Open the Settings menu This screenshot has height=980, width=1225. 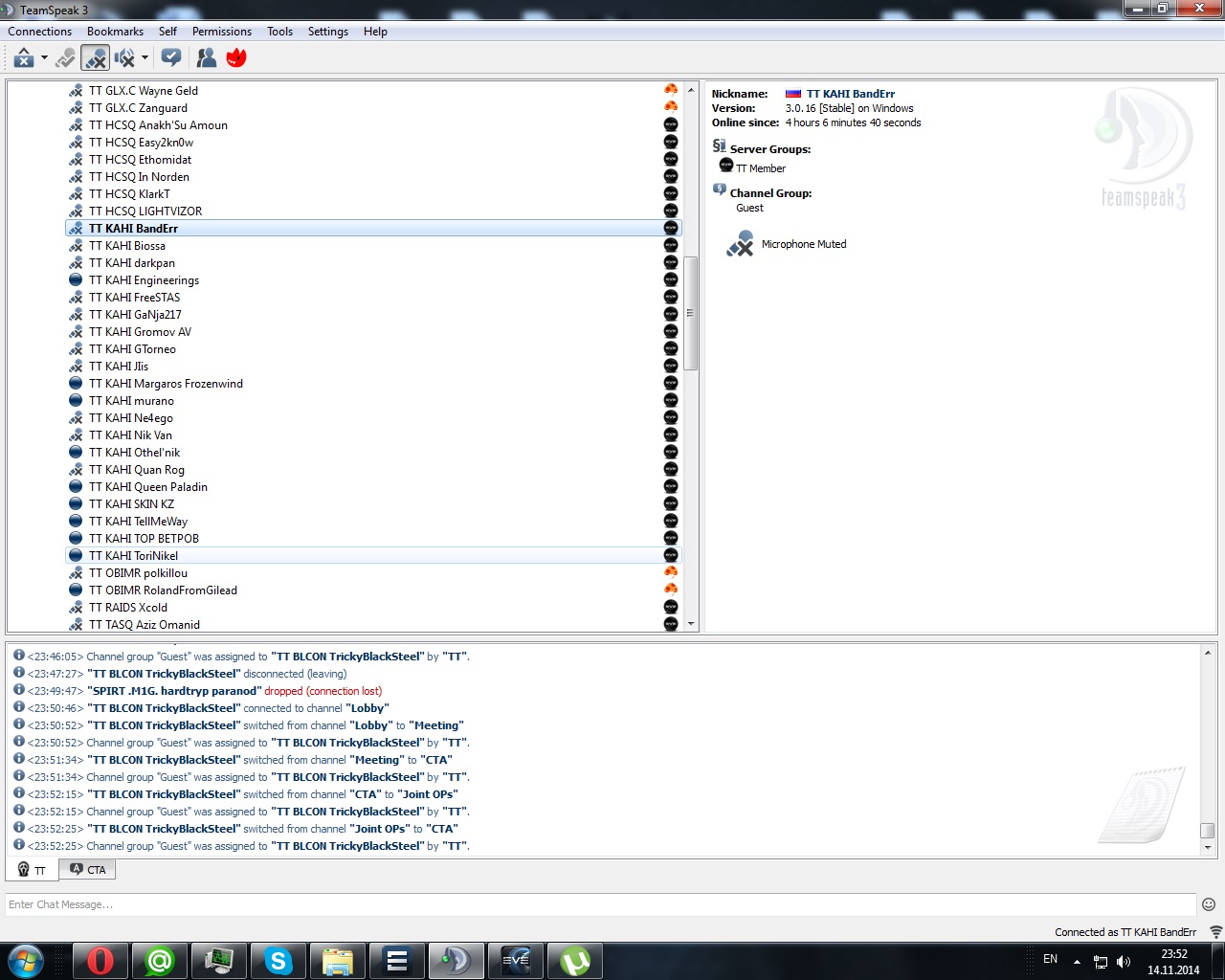tap(328, 32)
